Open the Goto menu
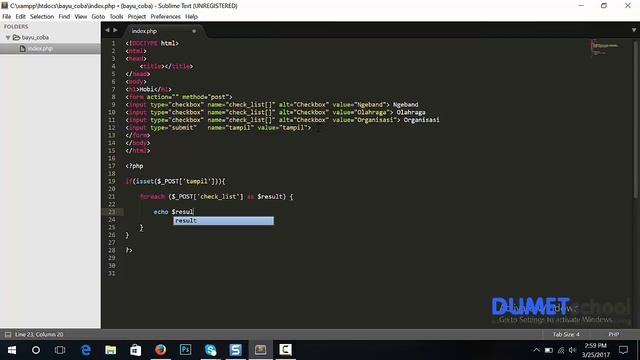 point(98,17)
